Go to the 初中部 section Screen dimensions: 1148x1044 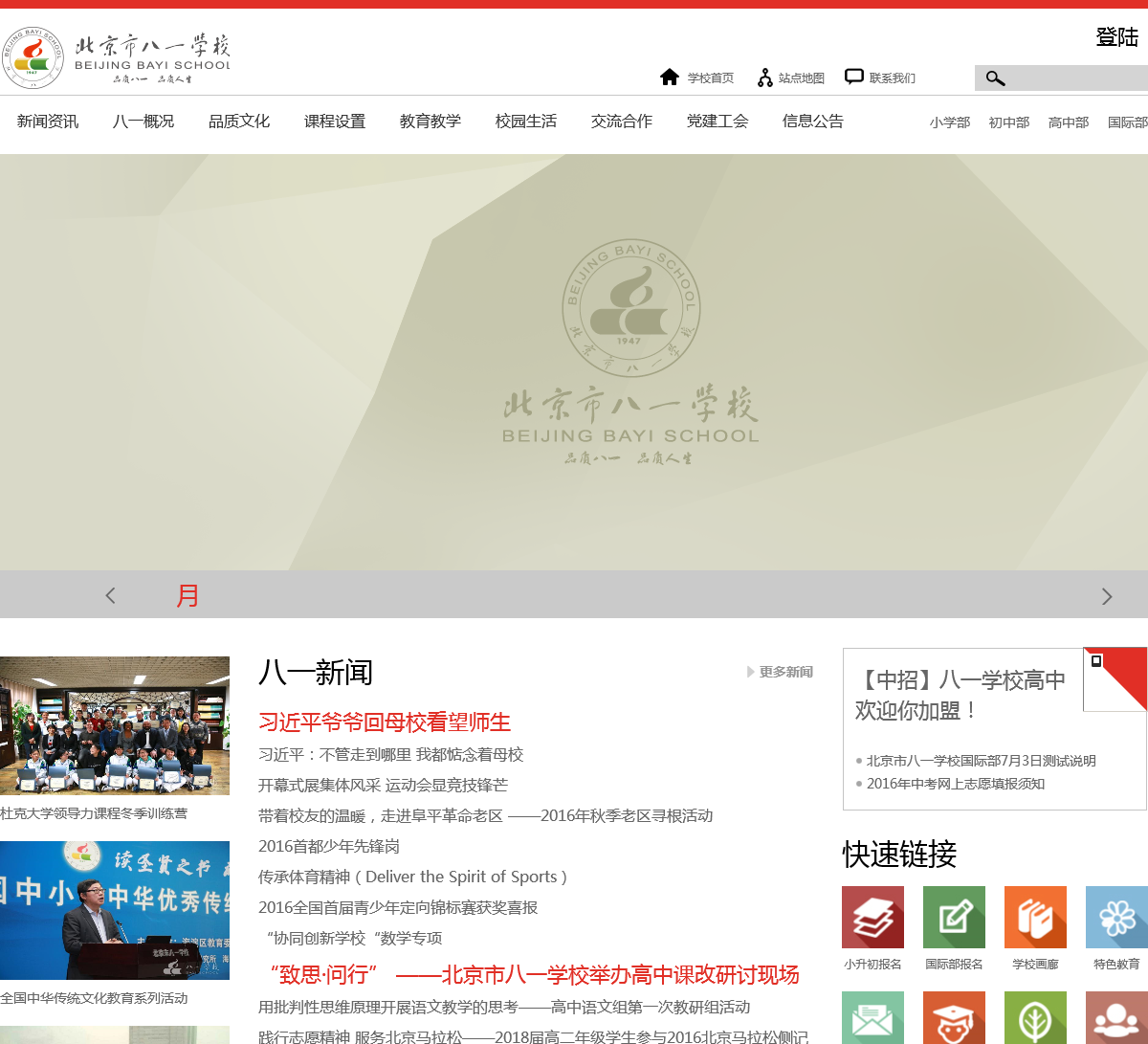pos(1009,122)
